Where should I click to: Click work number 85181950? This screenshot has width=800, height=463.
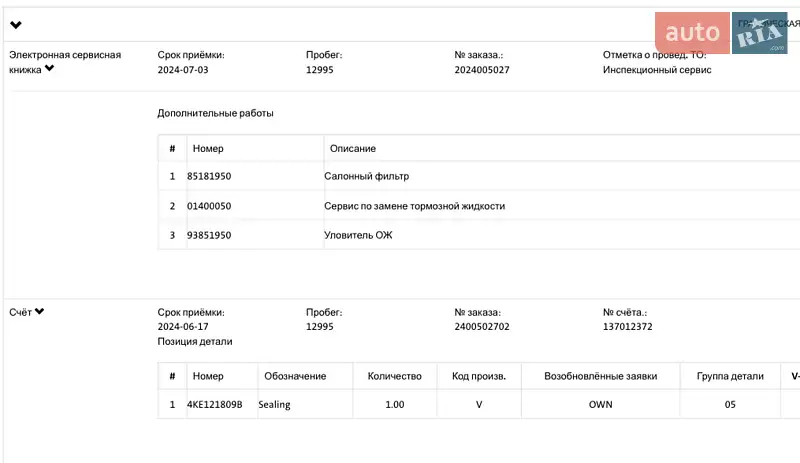[x=209, y=177]
